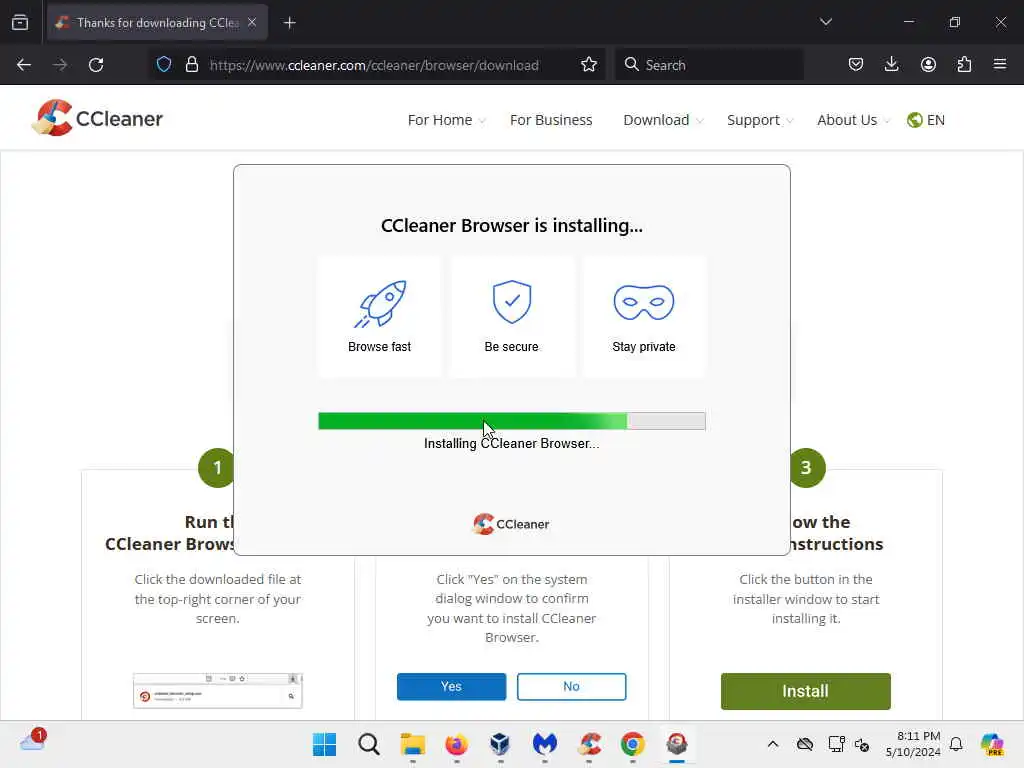The height and width of the screenshot is (768, 1024).
Task: Open the Firefox hamburger menu
Action: coord(1000,64)
